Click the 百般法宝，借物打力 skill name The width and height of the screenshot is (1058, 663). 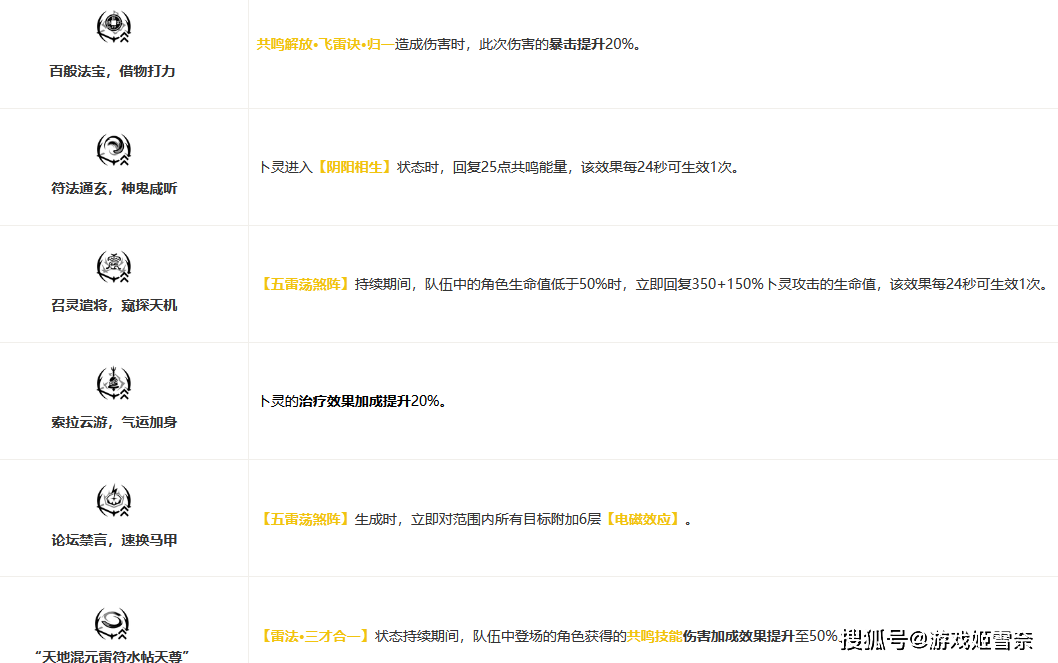113,72
